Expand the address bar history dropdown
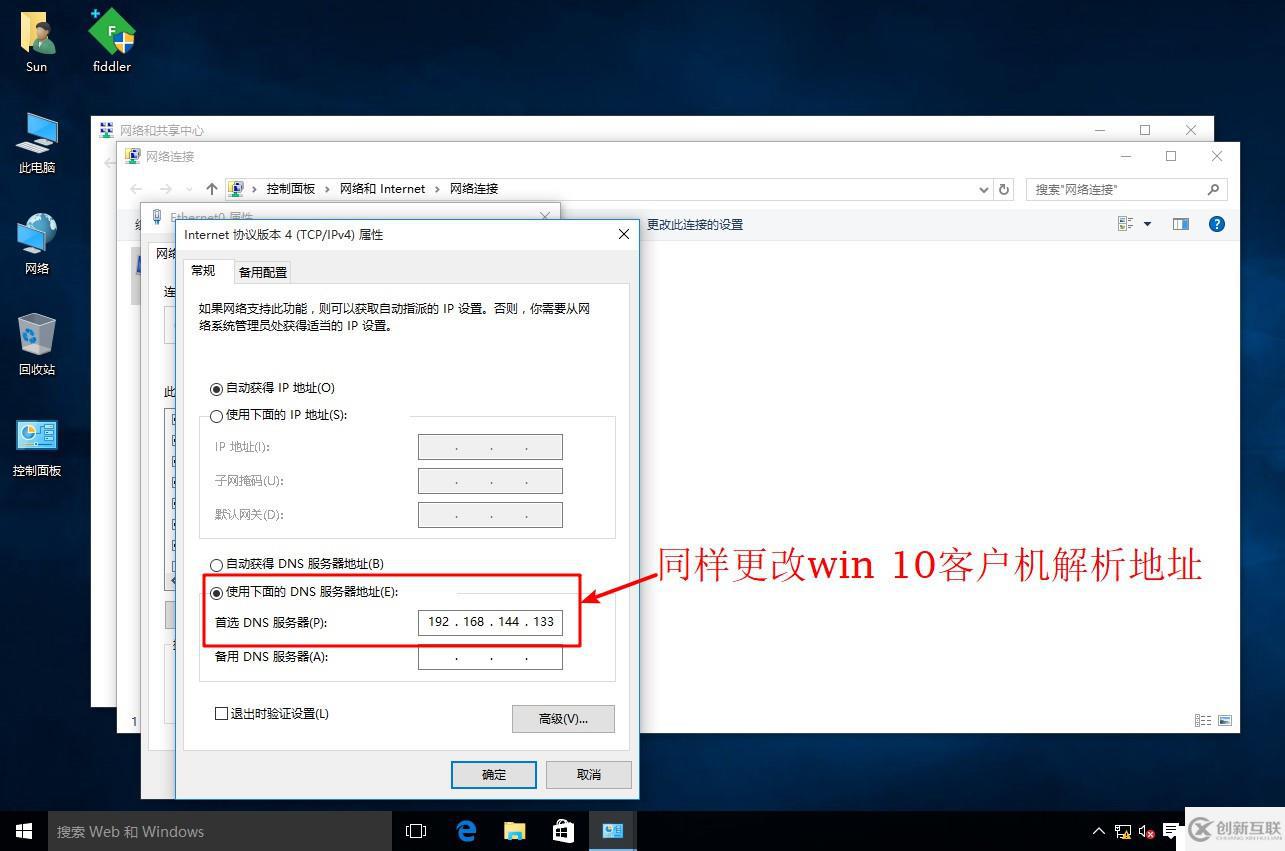The height and width of the screenshot is (851, 1285). pos(983,188)
